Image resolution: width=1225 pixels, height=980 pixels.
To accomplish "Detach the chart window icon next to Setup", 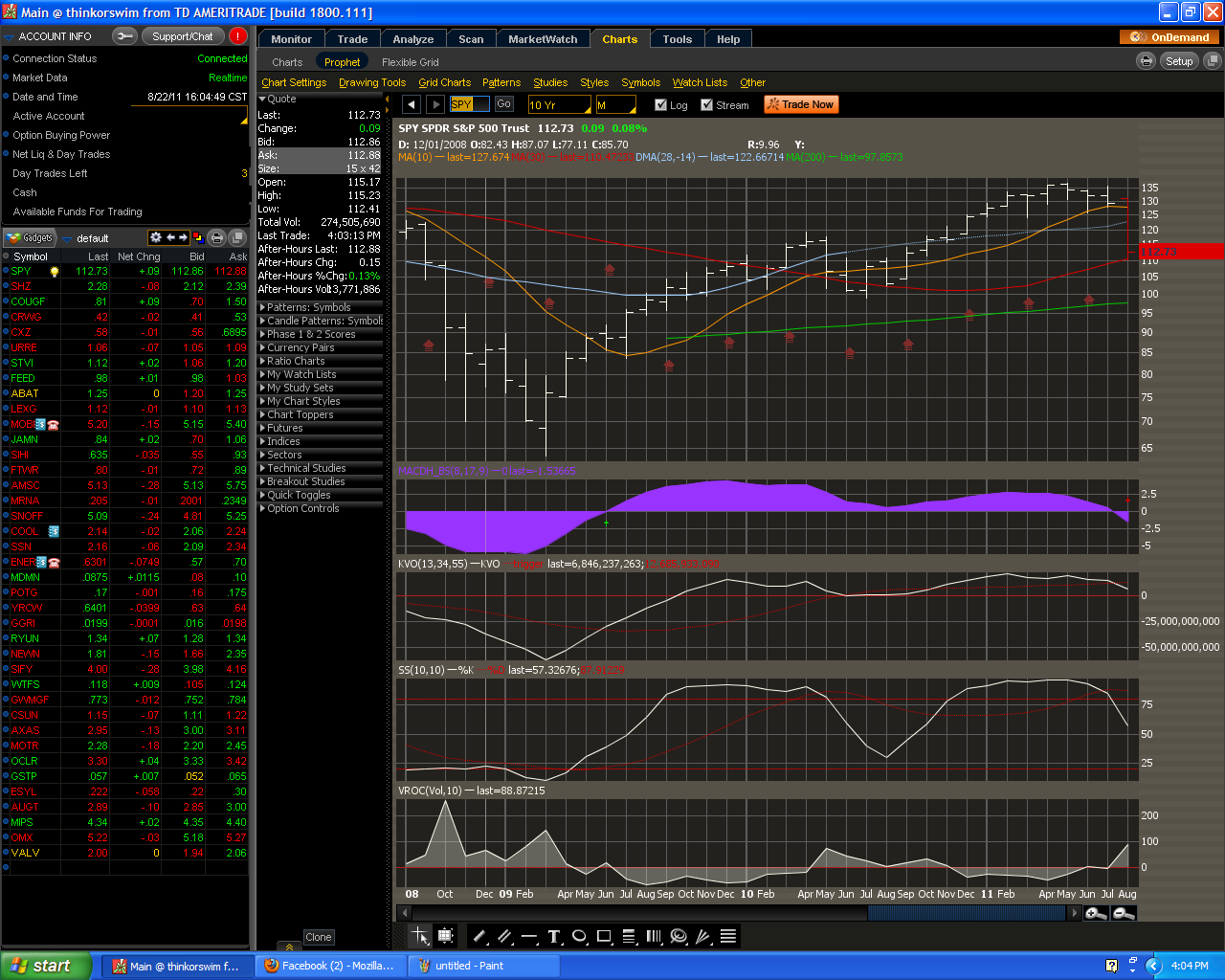I will (1212, 60).
